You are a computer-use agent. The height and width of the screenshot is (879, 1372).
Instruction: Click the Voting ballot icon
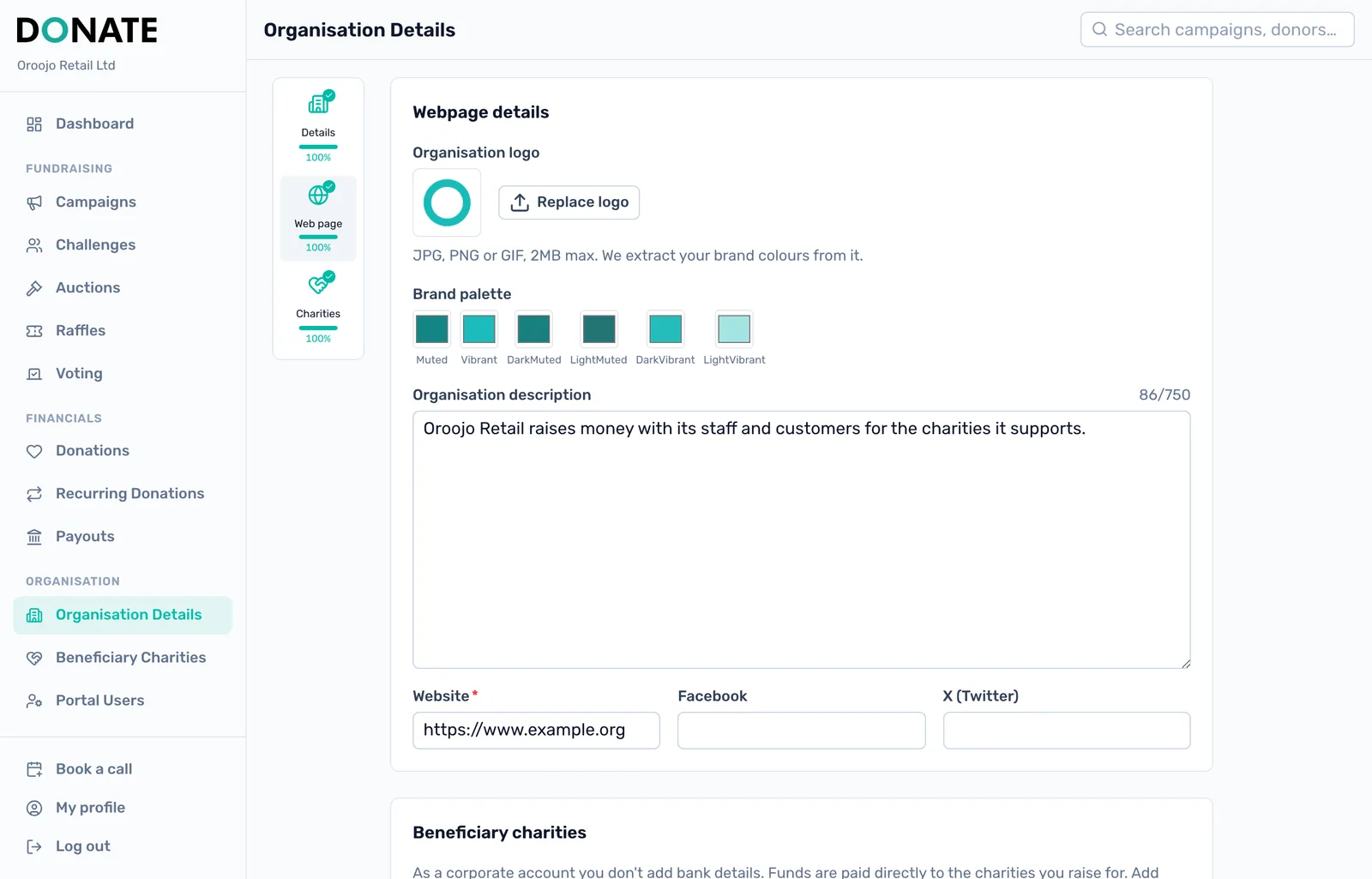pyautogui.click(x=34, y=374)
